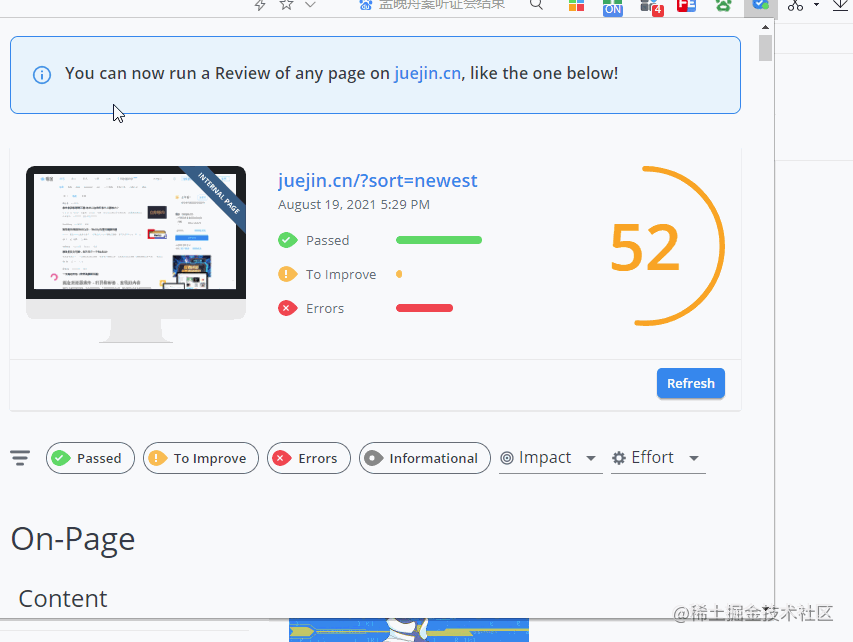Screen dimensions: 853x642
Task: Click the blue ON extension icon
Action: click(613, 8)
